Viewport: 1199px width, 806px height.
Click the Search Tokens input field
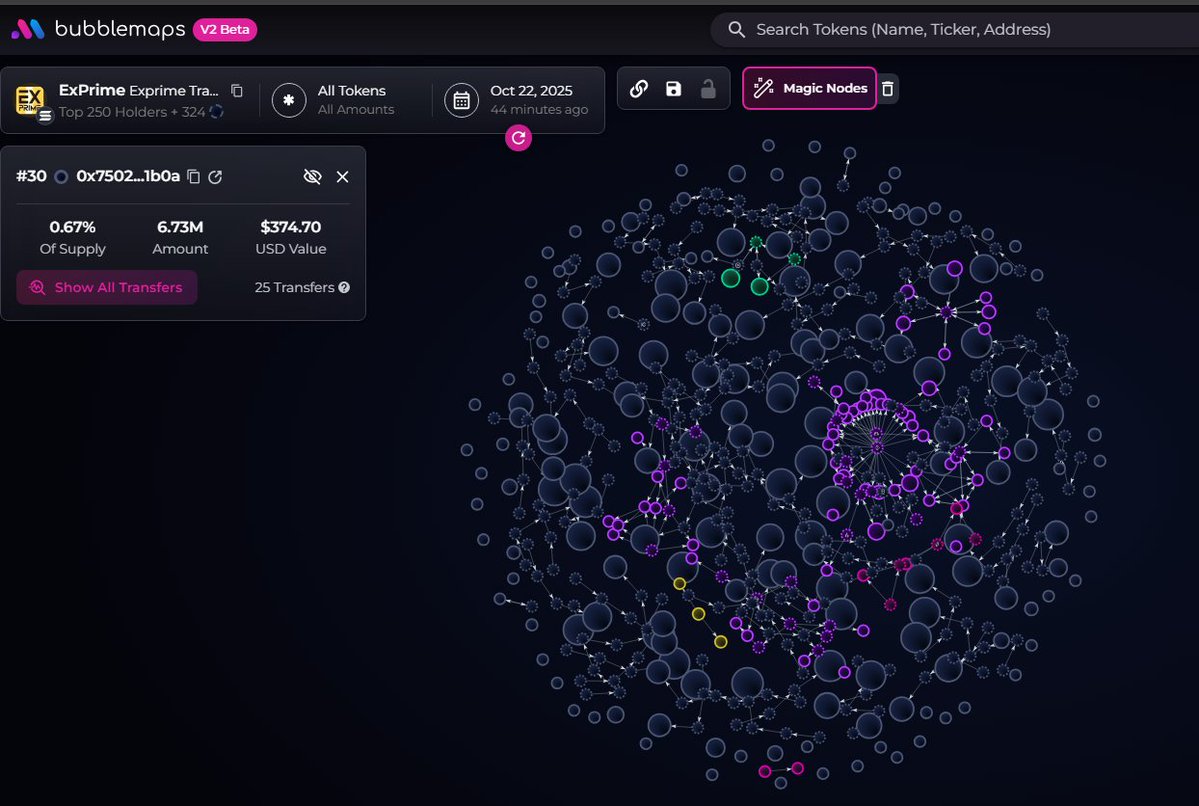[950, 30]
